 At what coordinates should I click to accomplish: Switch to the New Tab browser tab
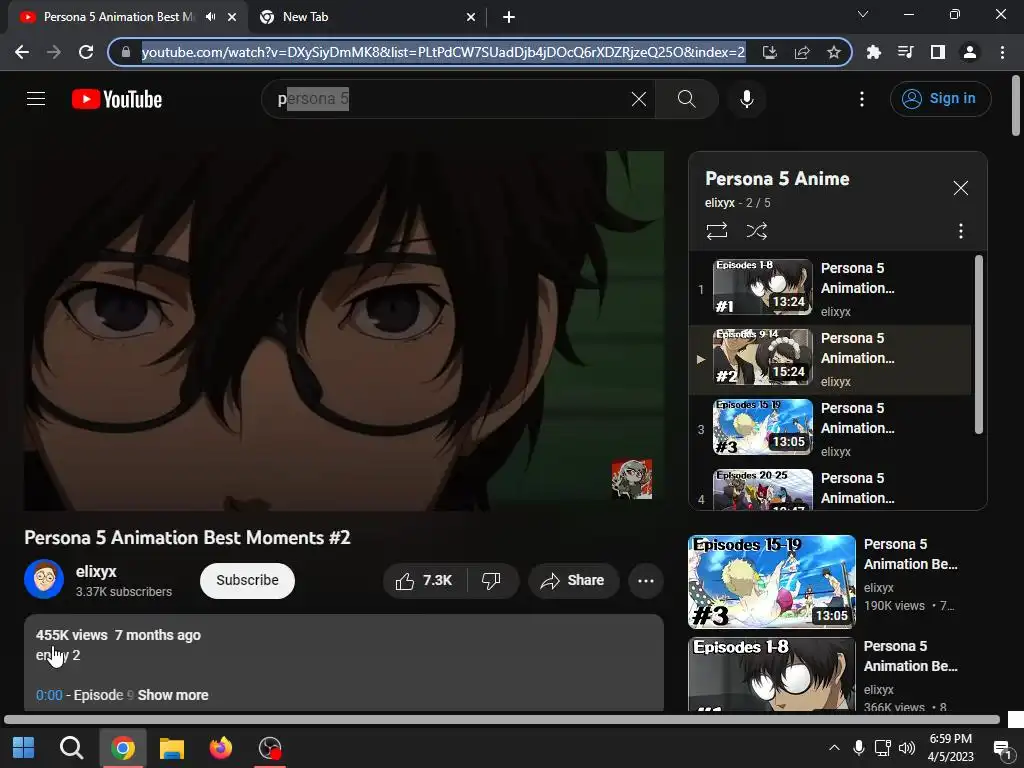pyautogui.click(x=366, y=17)
